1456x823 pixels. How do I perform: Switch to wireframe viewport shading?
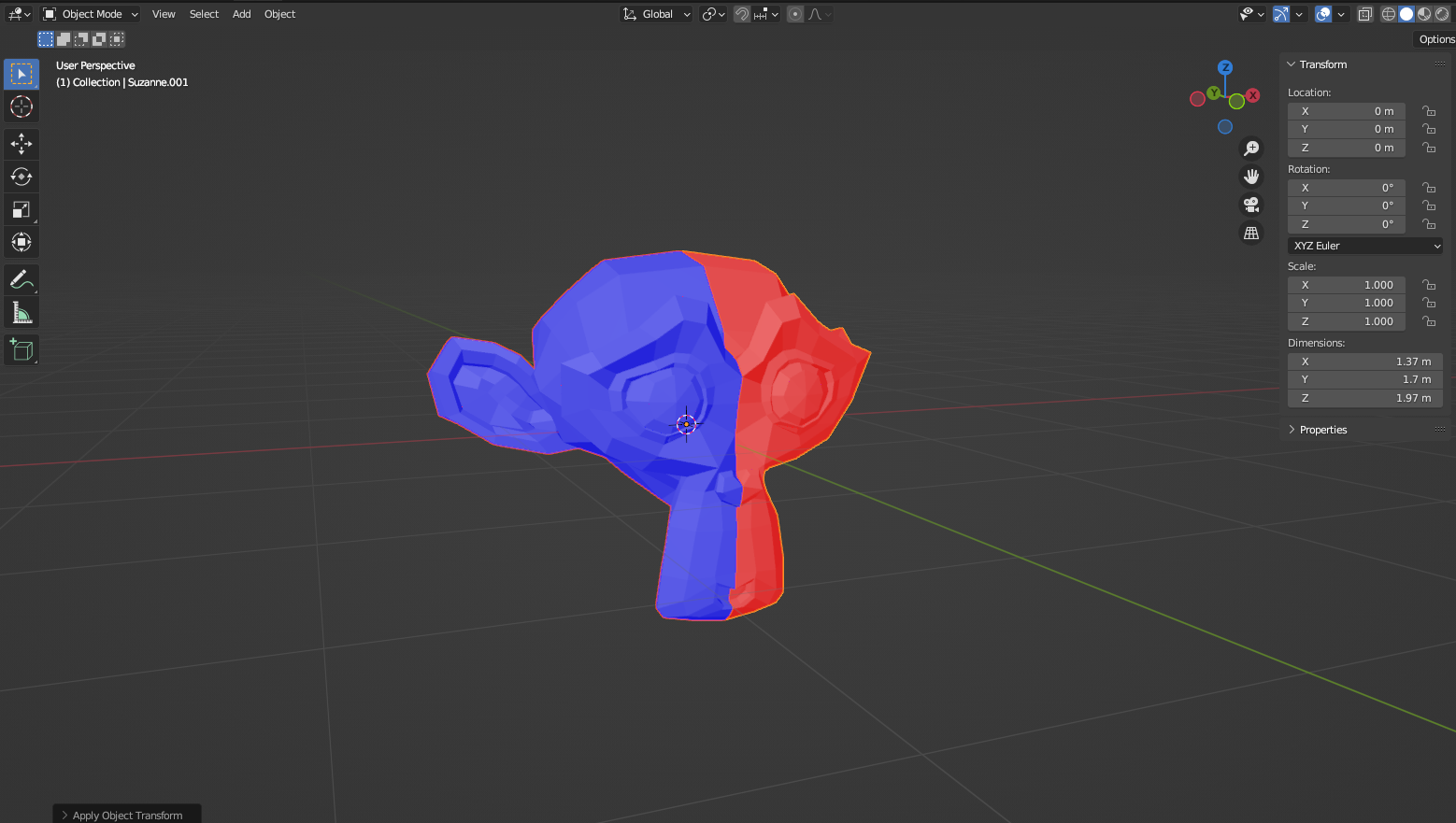pyautogui.click(x=1389, y=14)
